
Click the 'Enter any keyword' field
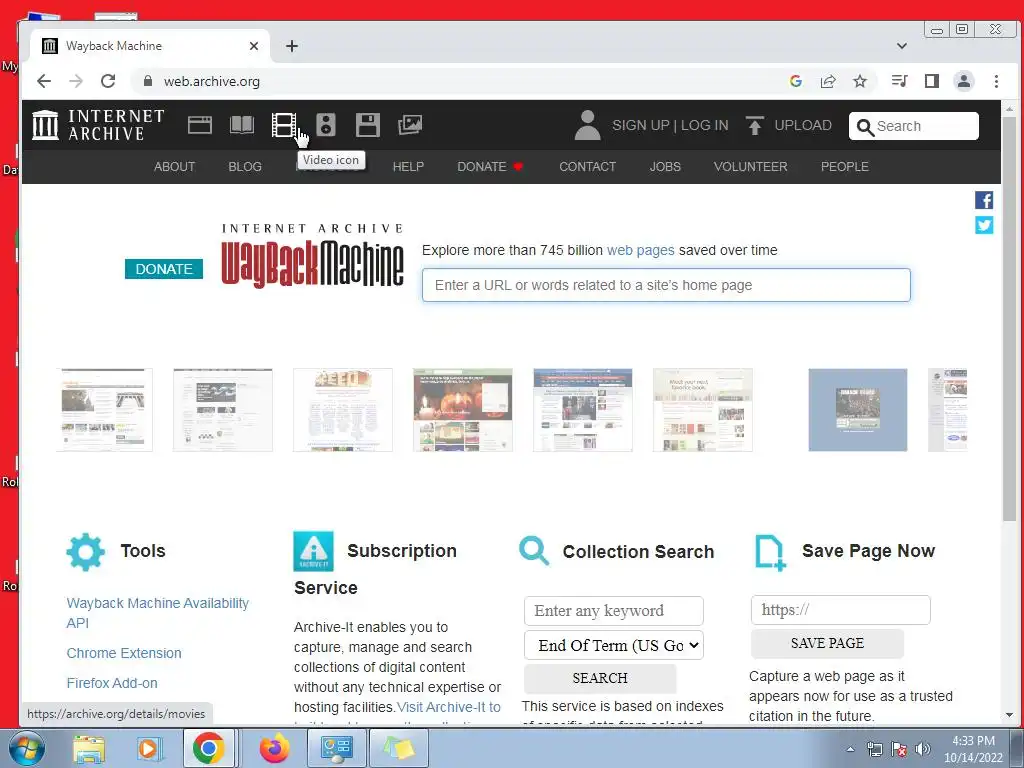click(x=614, y=611)
